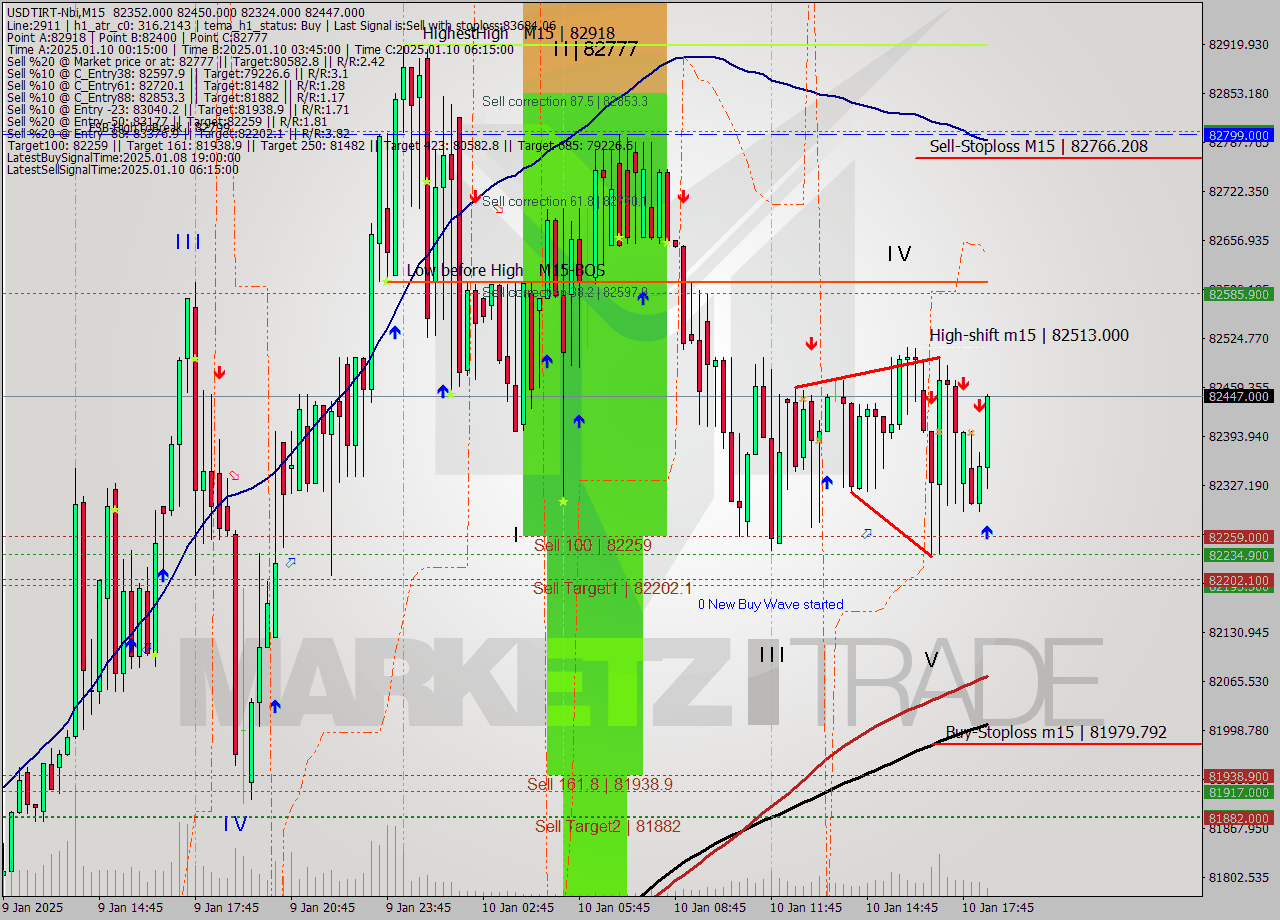The height and width of the screenshot is (920, 1280).
Task: Click the Sell 161.8 | 81938.9 label
Action: (600, 784)
